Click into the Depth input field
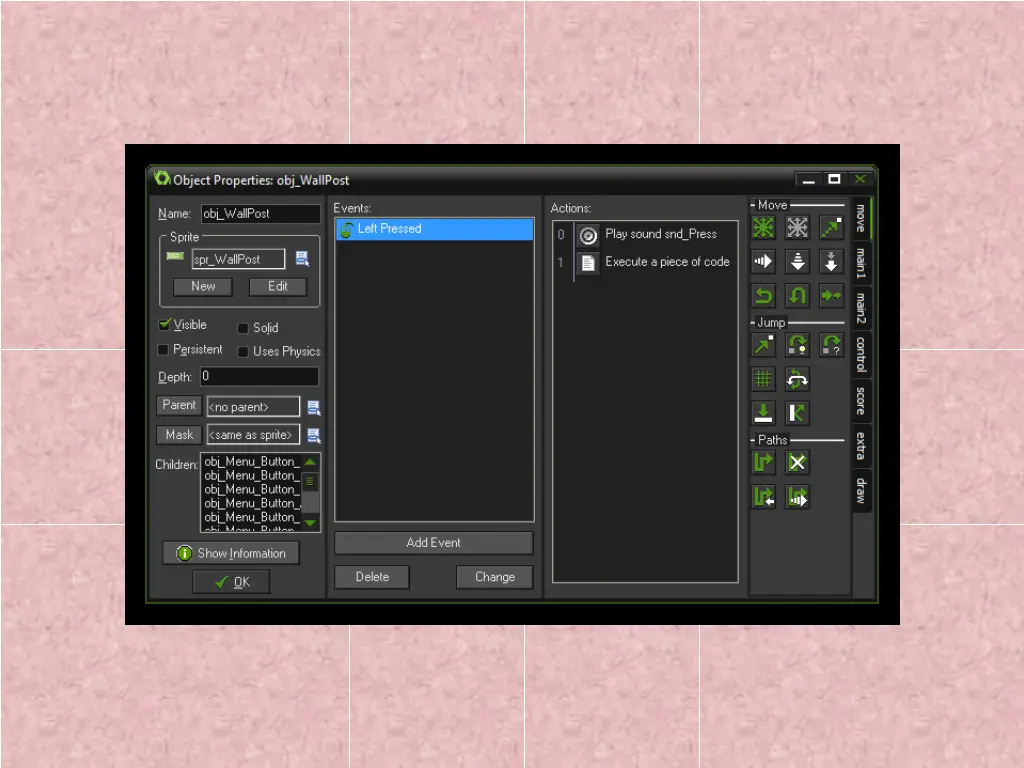 pos(259,377)
